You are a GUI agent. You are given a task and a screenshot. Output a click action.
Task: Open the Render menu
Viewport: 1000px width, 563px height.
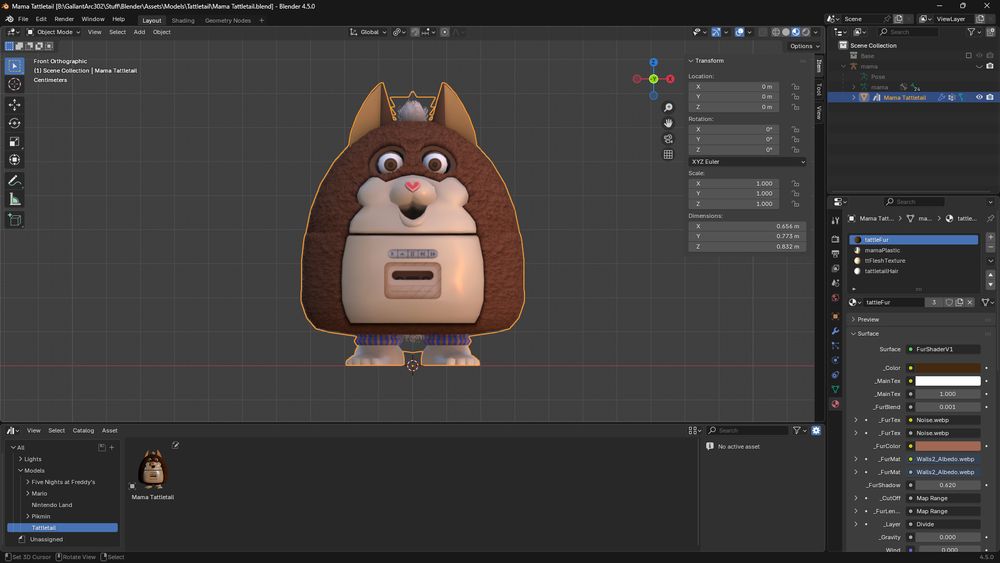[x=64, y=19]
